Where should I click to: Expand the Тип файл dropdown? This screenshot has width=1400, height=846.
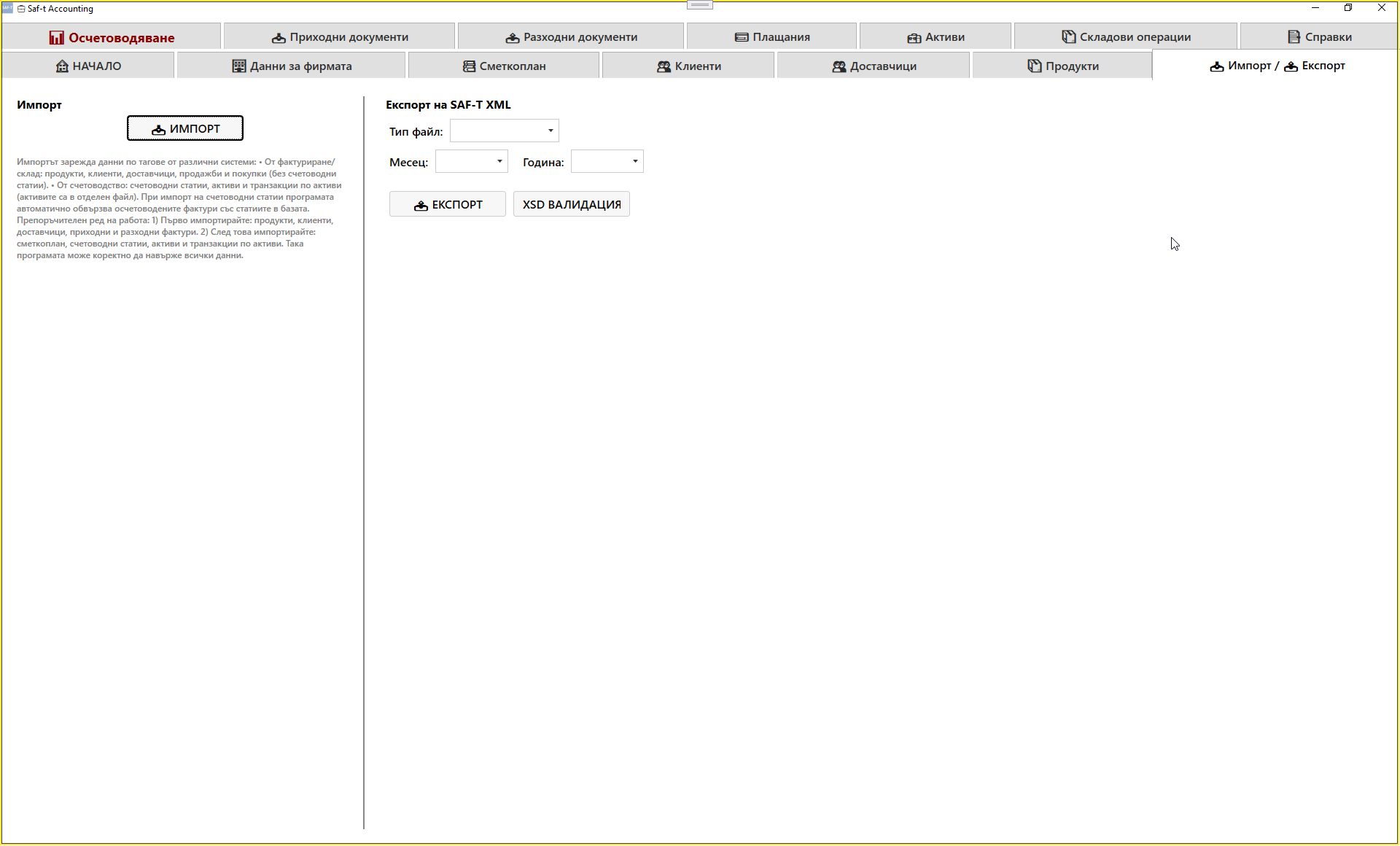tap(505, 131)
